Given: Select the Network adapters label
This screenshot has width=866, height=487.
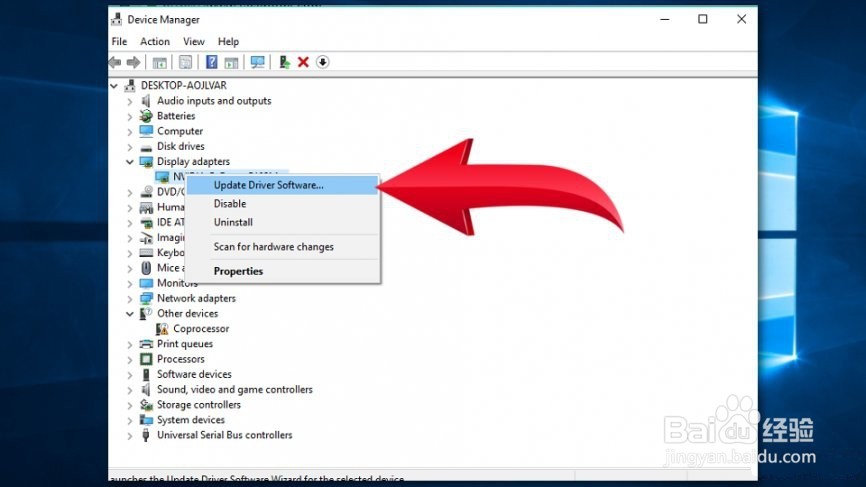Looking at the screenshot, I should pyautogui.click(x=196, y=298).
